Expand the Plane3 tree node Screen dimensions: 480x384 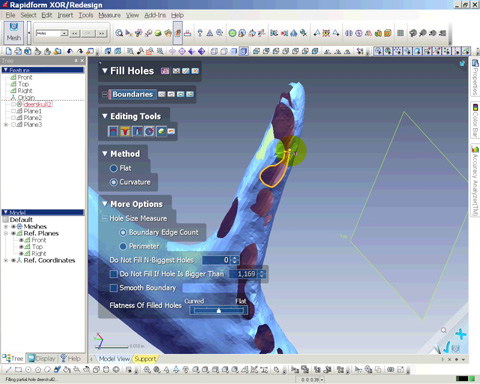tap(6, 125)
